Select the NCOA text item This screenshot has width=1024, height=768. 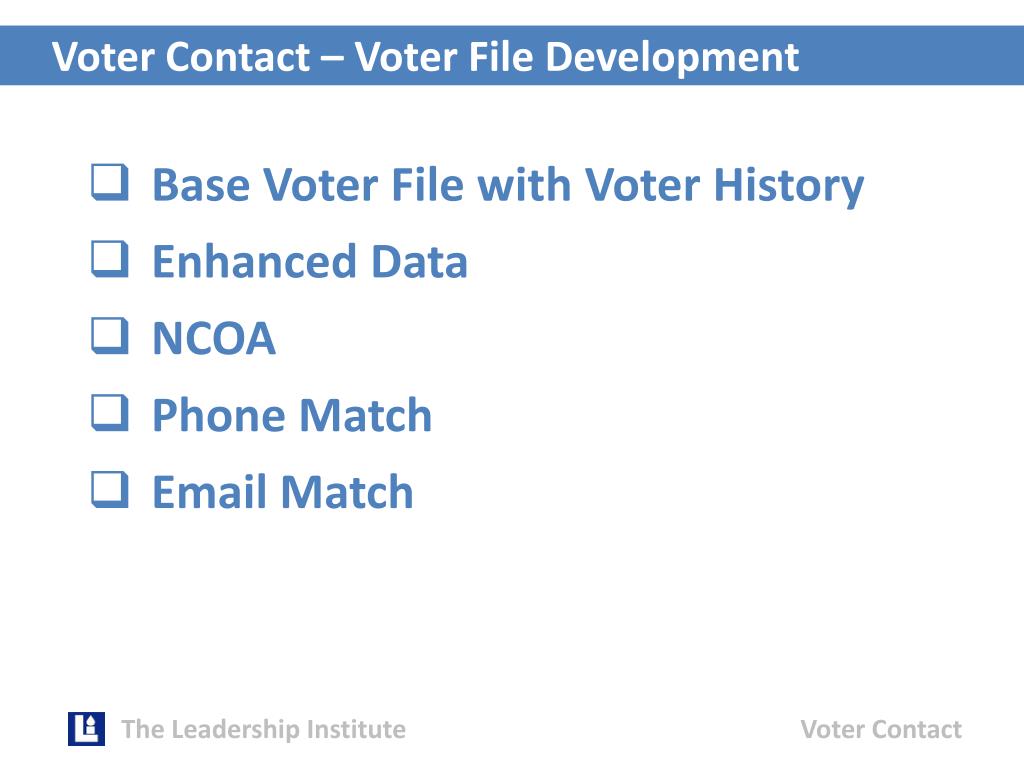pyautogui.click(x=214, y=338)
